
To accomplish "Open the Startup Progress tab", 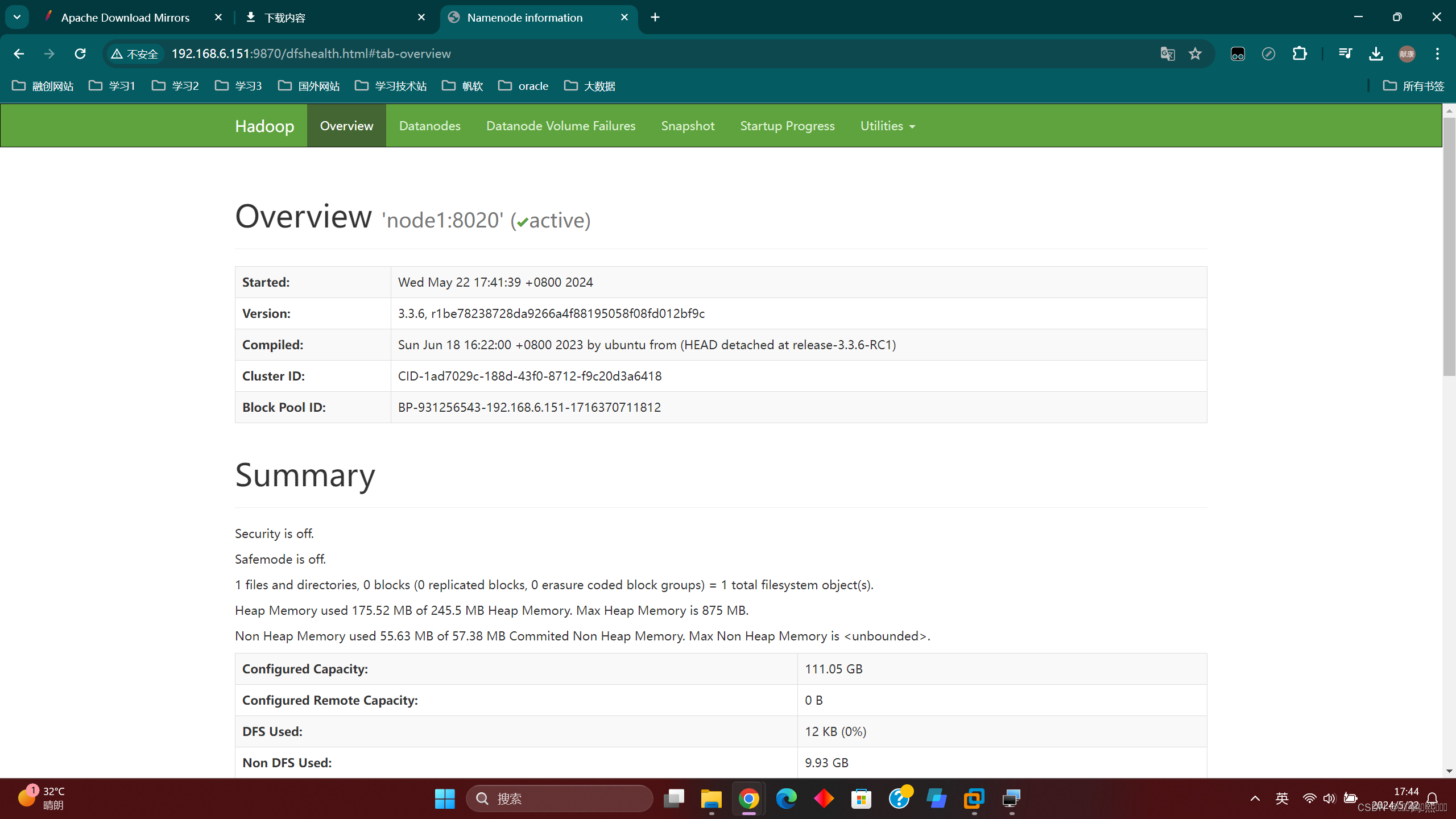I will [787, 126].
